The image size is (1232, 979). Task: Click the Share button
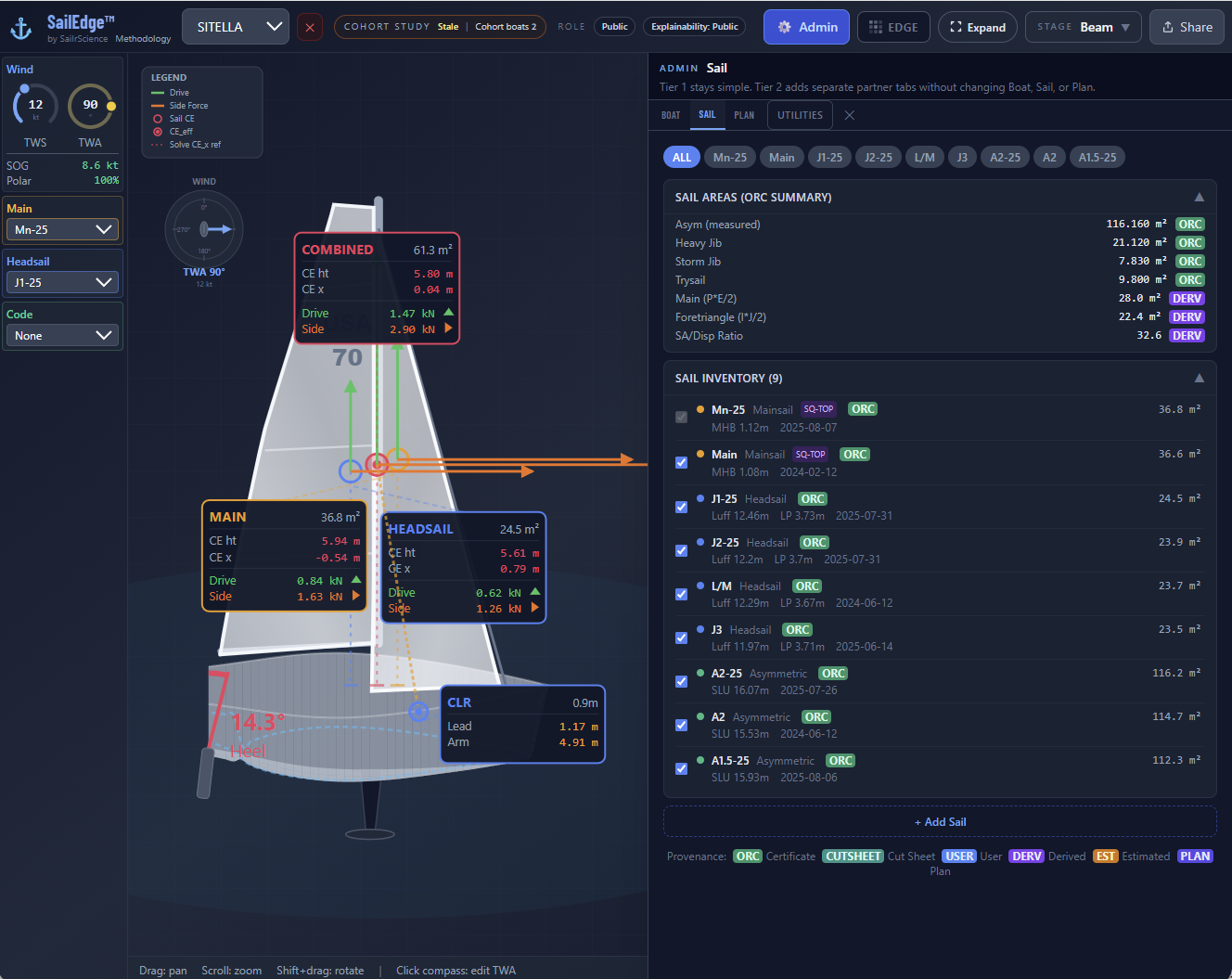pyautogui.click(x=1187, y=27)
